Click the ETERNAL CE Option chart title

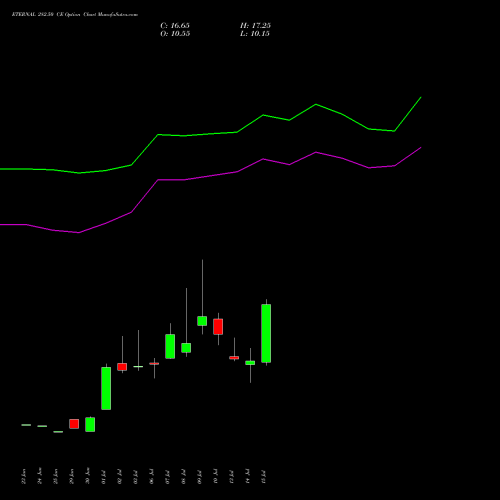75,14
